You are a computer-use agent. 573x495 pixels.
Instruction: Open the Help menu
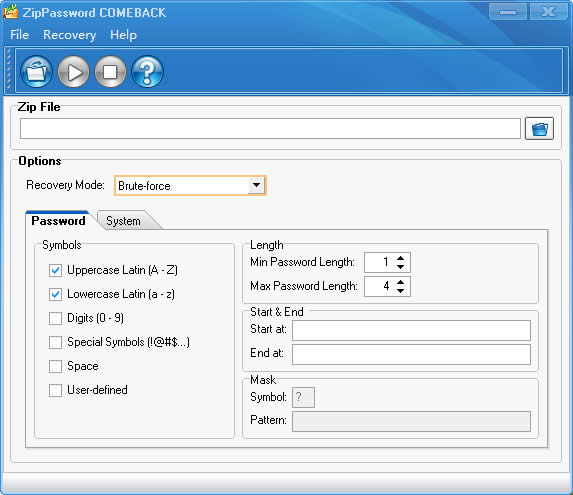click(x=123, y=35)
